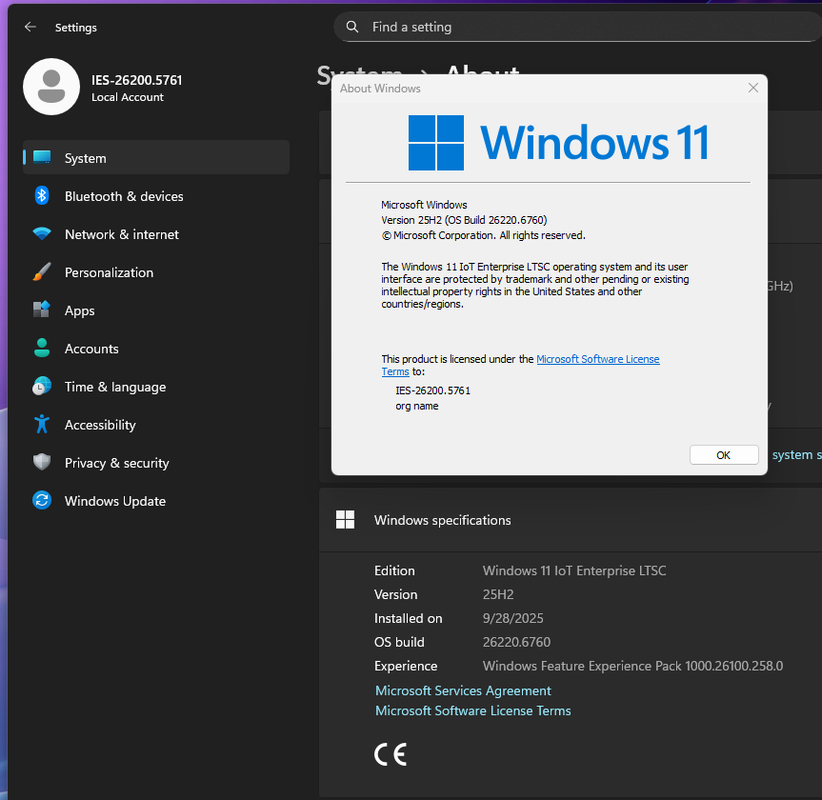
Task: Click the CE mark icon
Action: (391, 754)
